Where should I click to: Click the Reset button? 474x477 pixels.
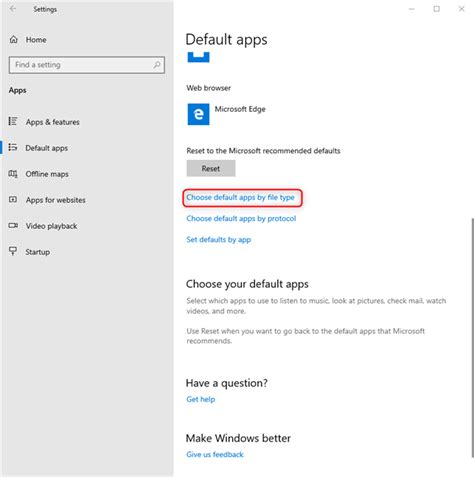(x=211, y=168)
